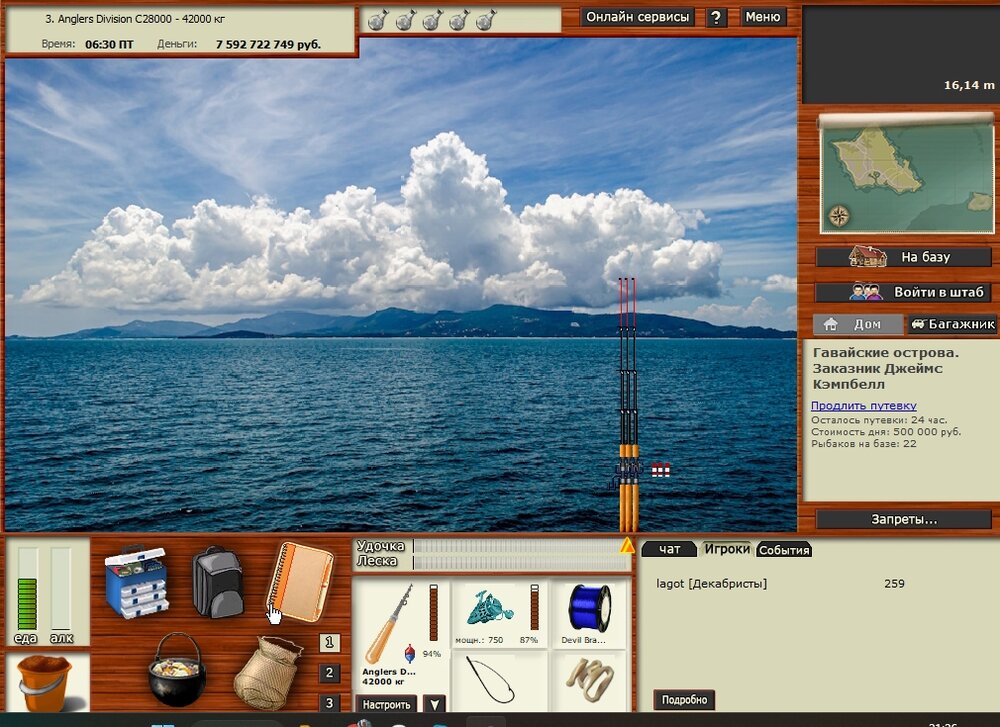1000x727 pixels.
Task: Click the red-blue float icon near 94%
Action: pyautogui.click(x=410, y=654)
